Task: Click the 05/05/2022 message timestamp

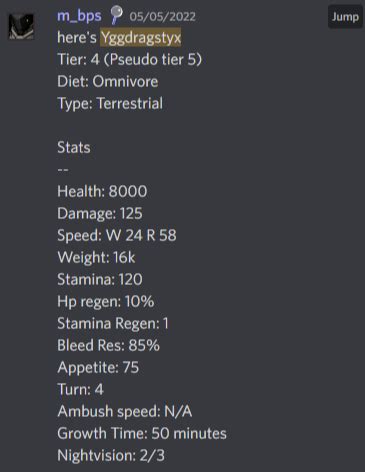Action: coord(162,17)
